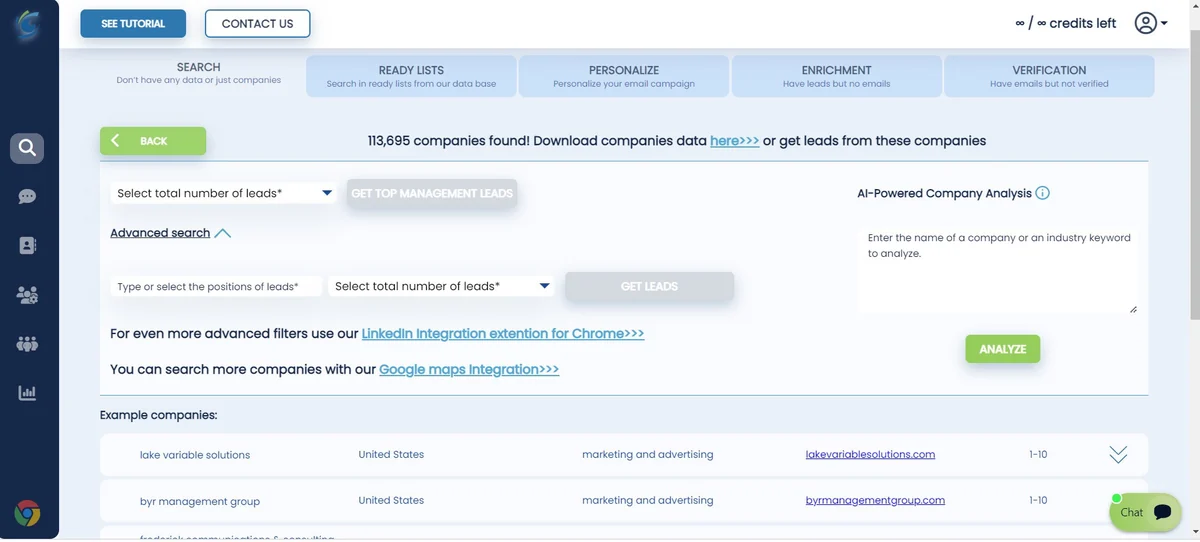Screen dimensions: 1200x542
Task: Open the search magnifier icon in sidebar
Action: click(27, 148)
